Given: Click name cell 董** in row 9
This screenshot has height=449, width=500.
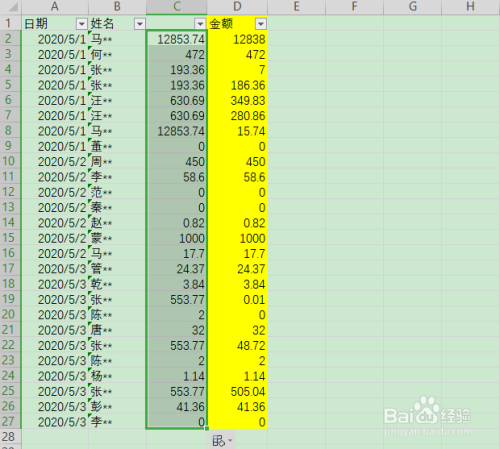Looking at the screenshot, I should tap(117, 146).
